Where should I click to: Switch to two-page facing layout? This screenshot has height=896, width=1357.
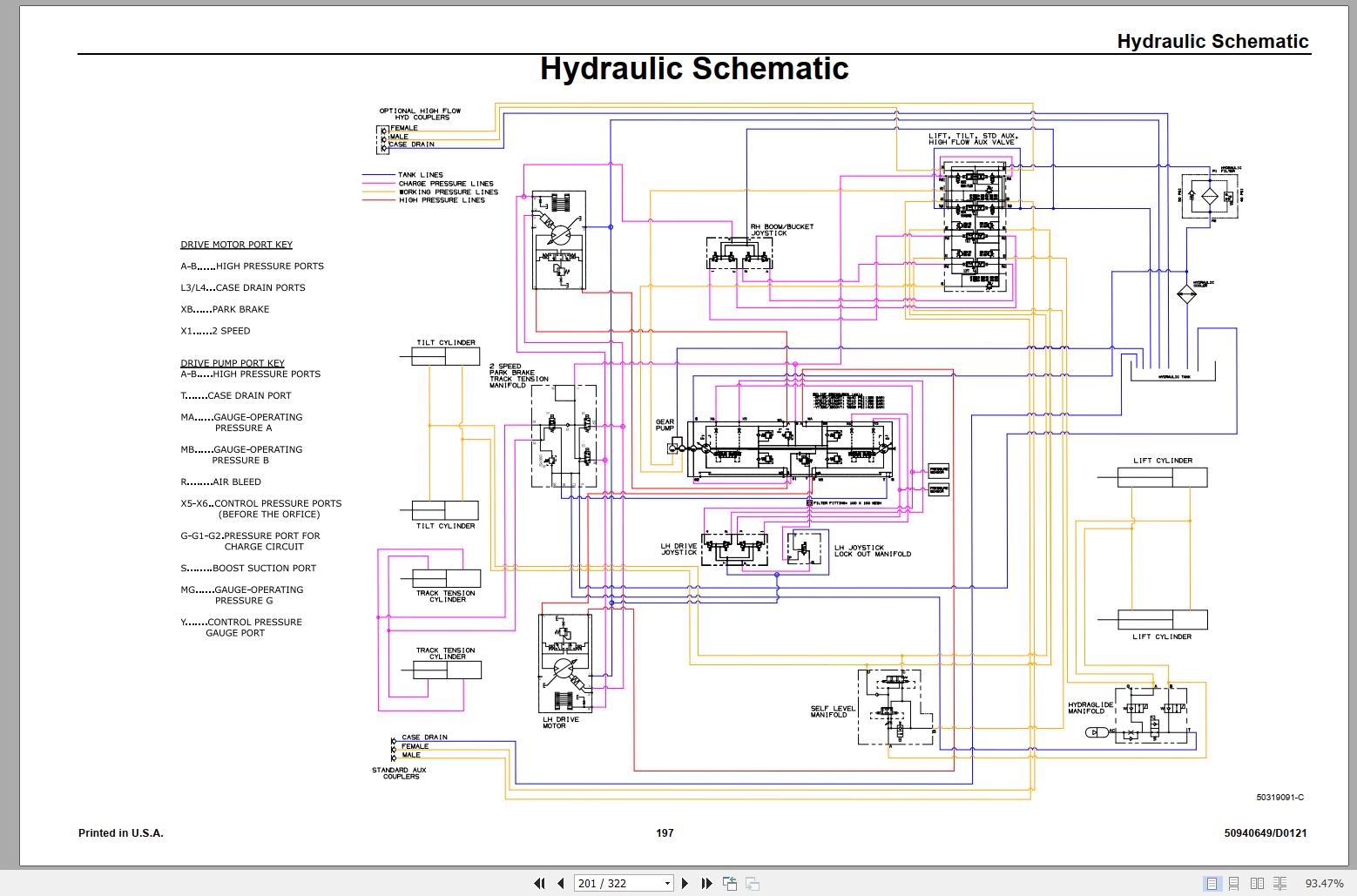(1256, 883)
